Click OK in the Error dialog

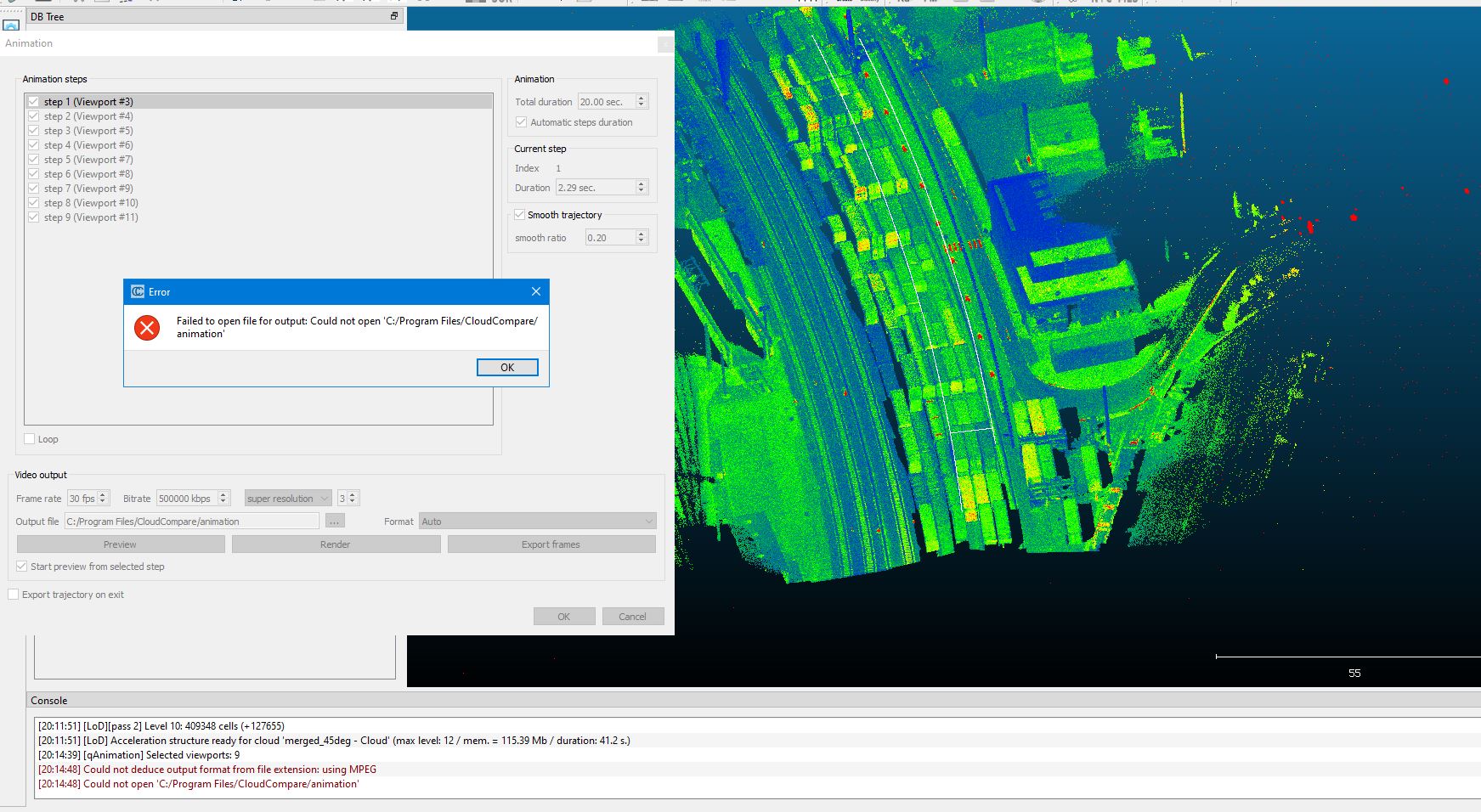point(507,367)
